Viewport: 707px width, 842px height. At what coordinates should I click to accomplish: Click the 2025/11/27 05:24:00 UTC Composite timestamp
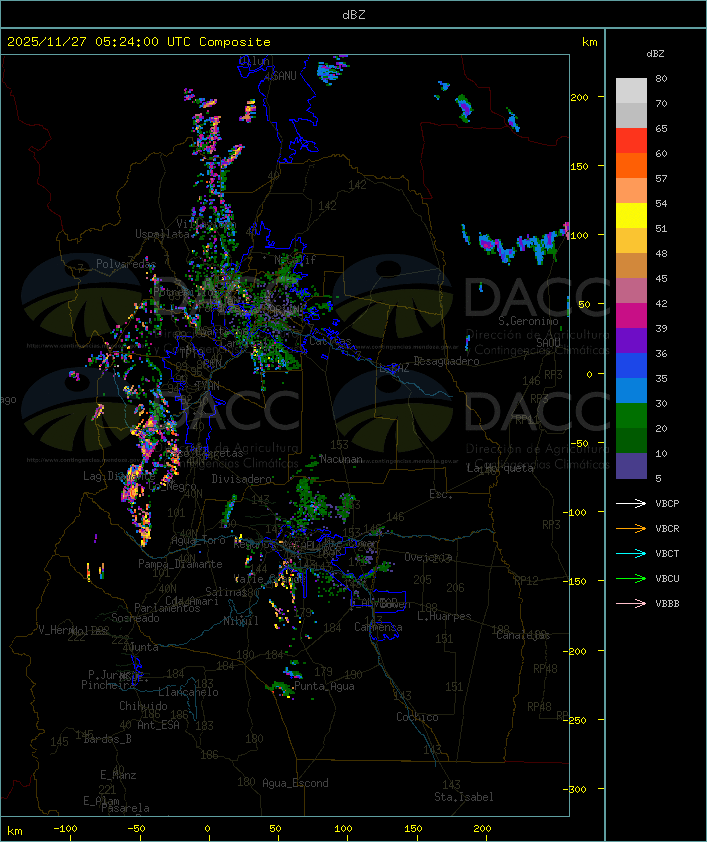click(139, 42)
